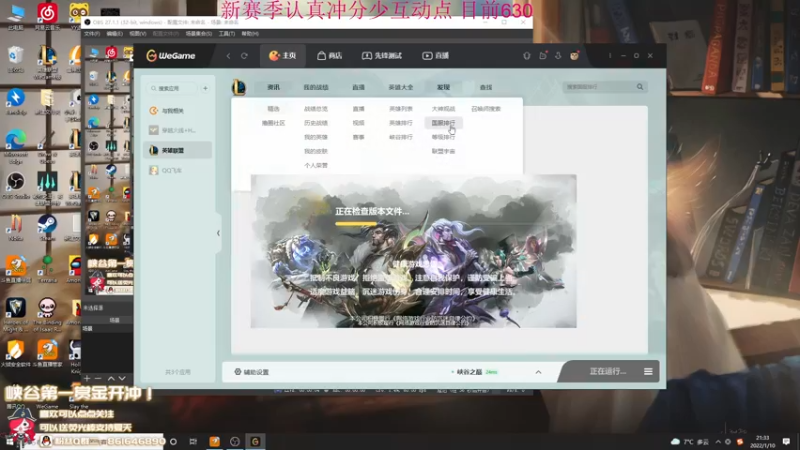
Task: Click the 搜索应用 search field in sidebar
Action: 172,88
